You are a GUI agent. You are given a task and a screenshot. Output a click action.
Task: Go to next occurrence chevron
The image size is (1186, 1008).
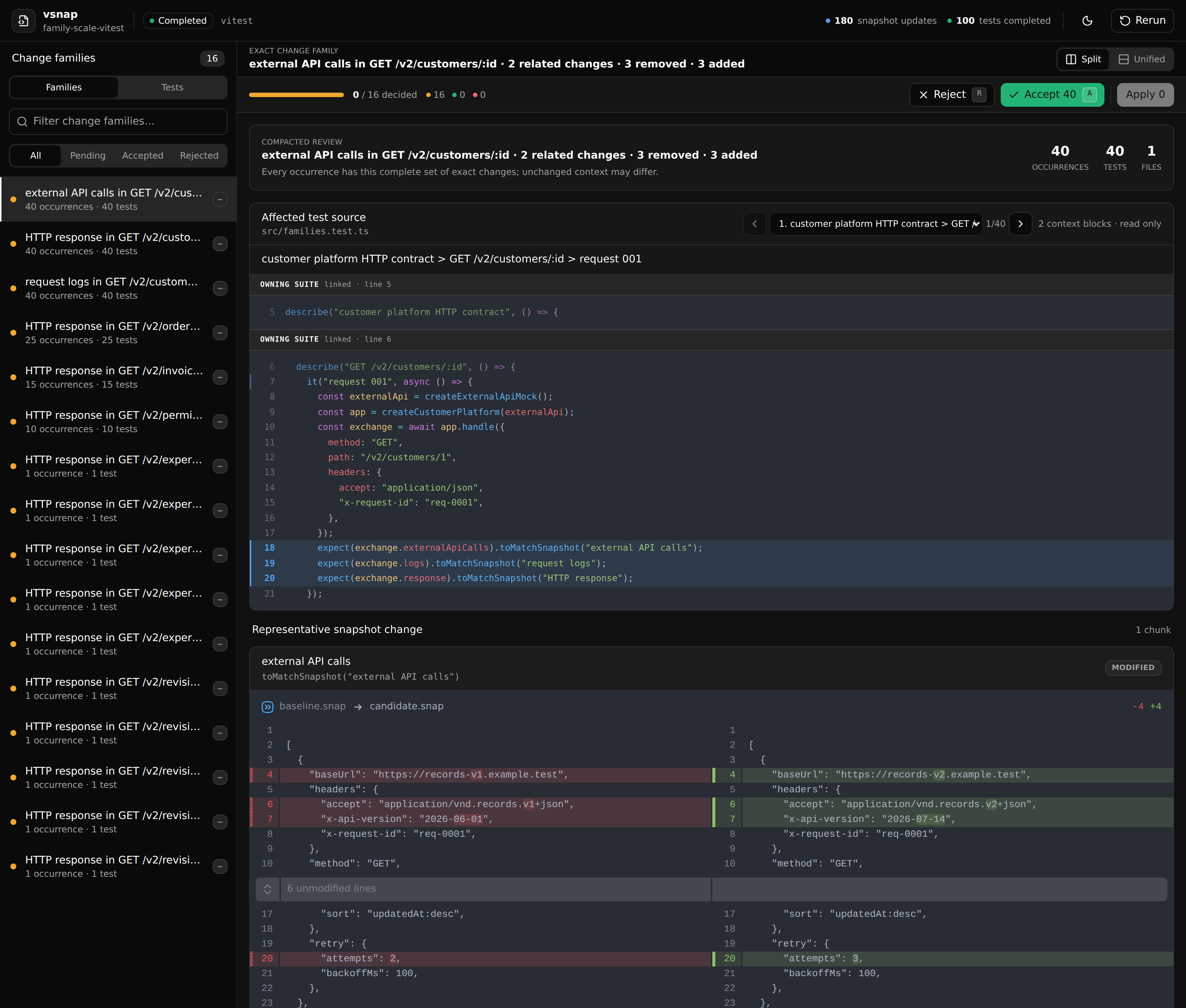[1020, 224]
